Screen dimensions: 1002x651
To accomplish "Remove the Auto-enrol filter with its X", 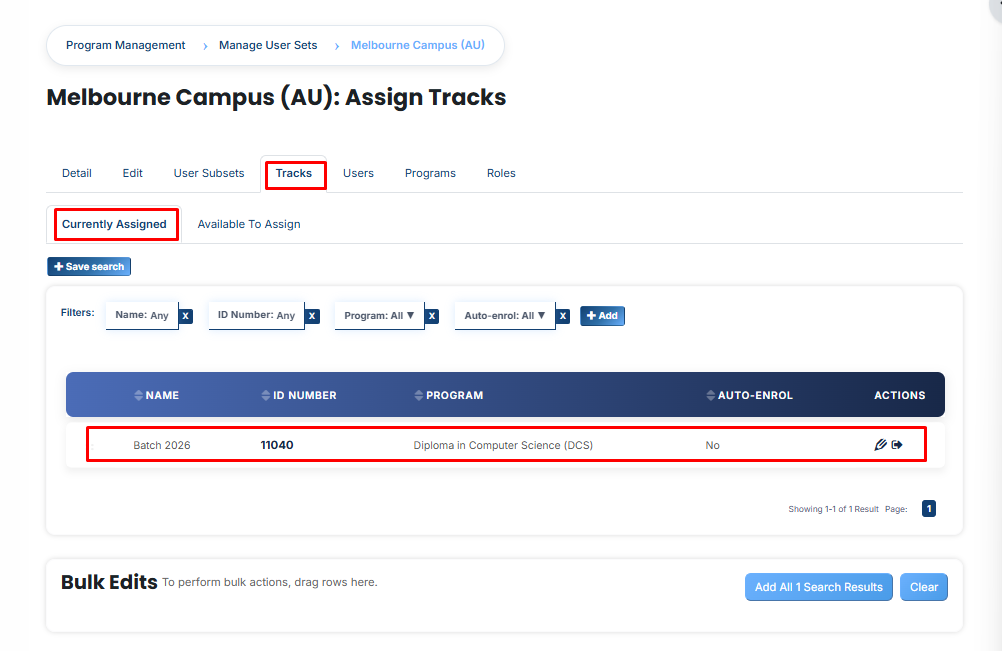I will 563,316.
